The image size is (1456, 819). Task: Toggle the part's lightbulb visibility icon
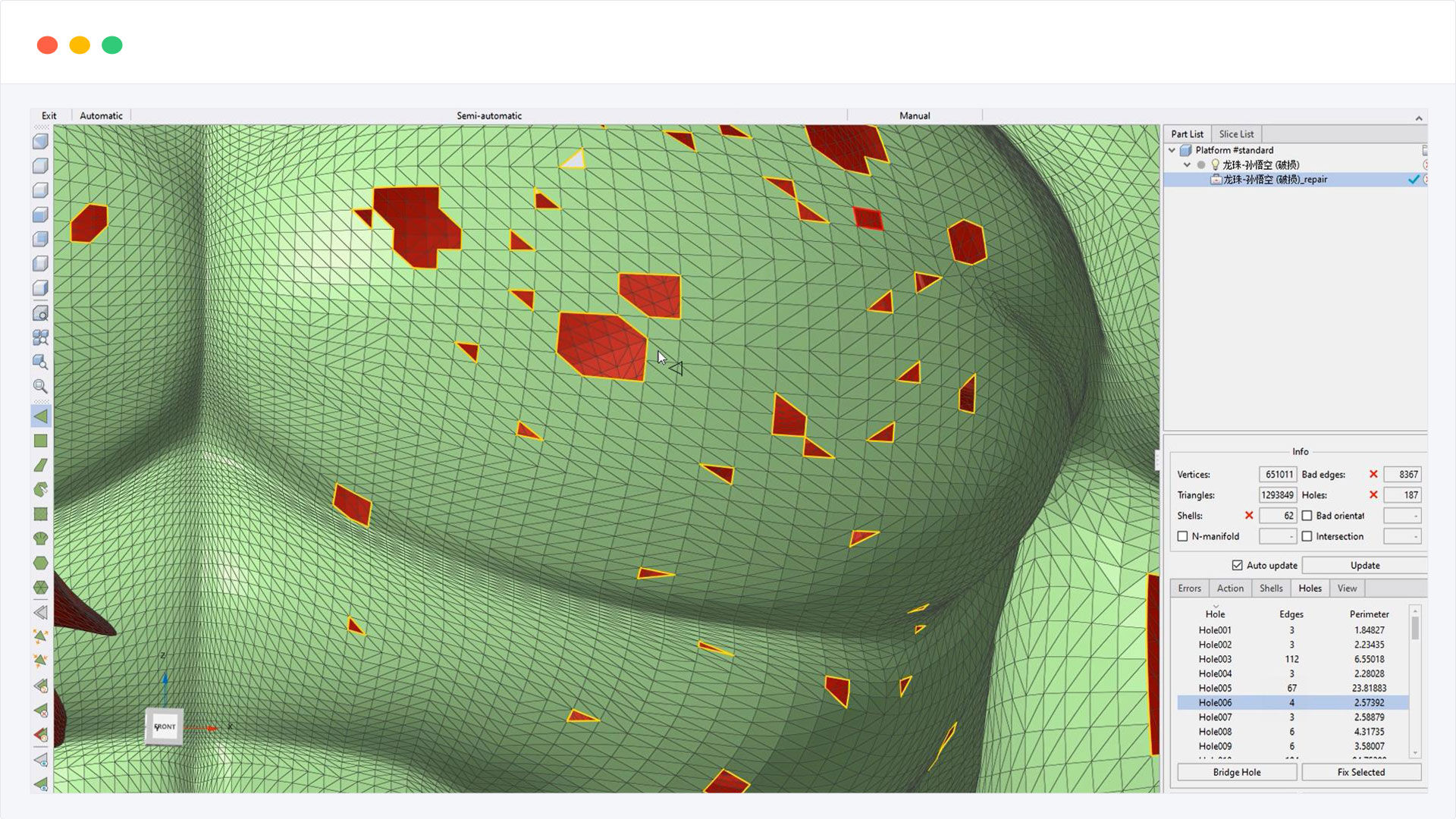click(1215, 165)
